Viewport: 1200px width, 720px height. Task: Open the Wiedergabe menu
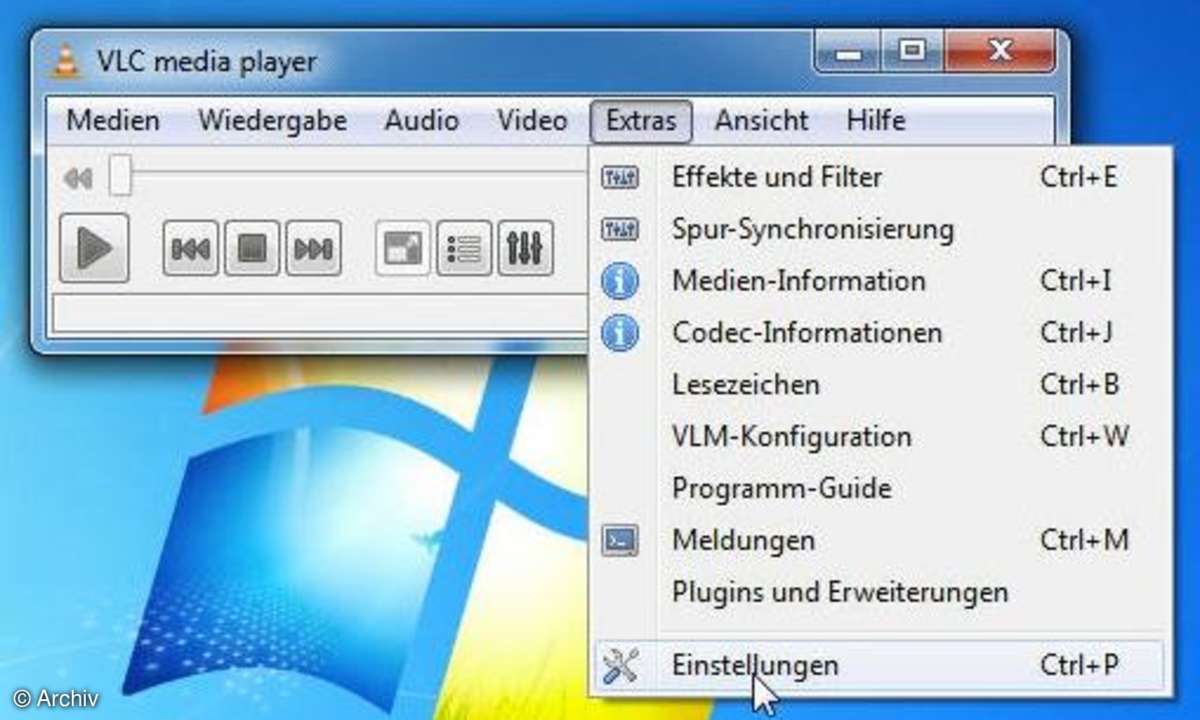(x=272, y=121)
